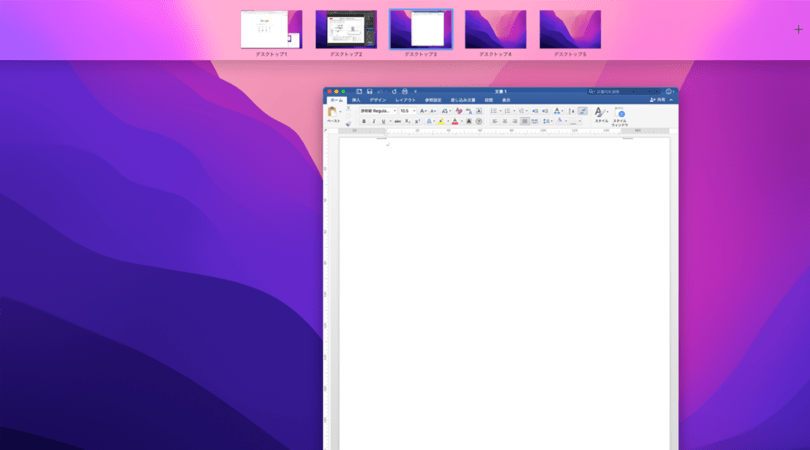Click the distributed alignment icon
The width and height of the screenshot is (810, 450).
(x=535, y=121)
